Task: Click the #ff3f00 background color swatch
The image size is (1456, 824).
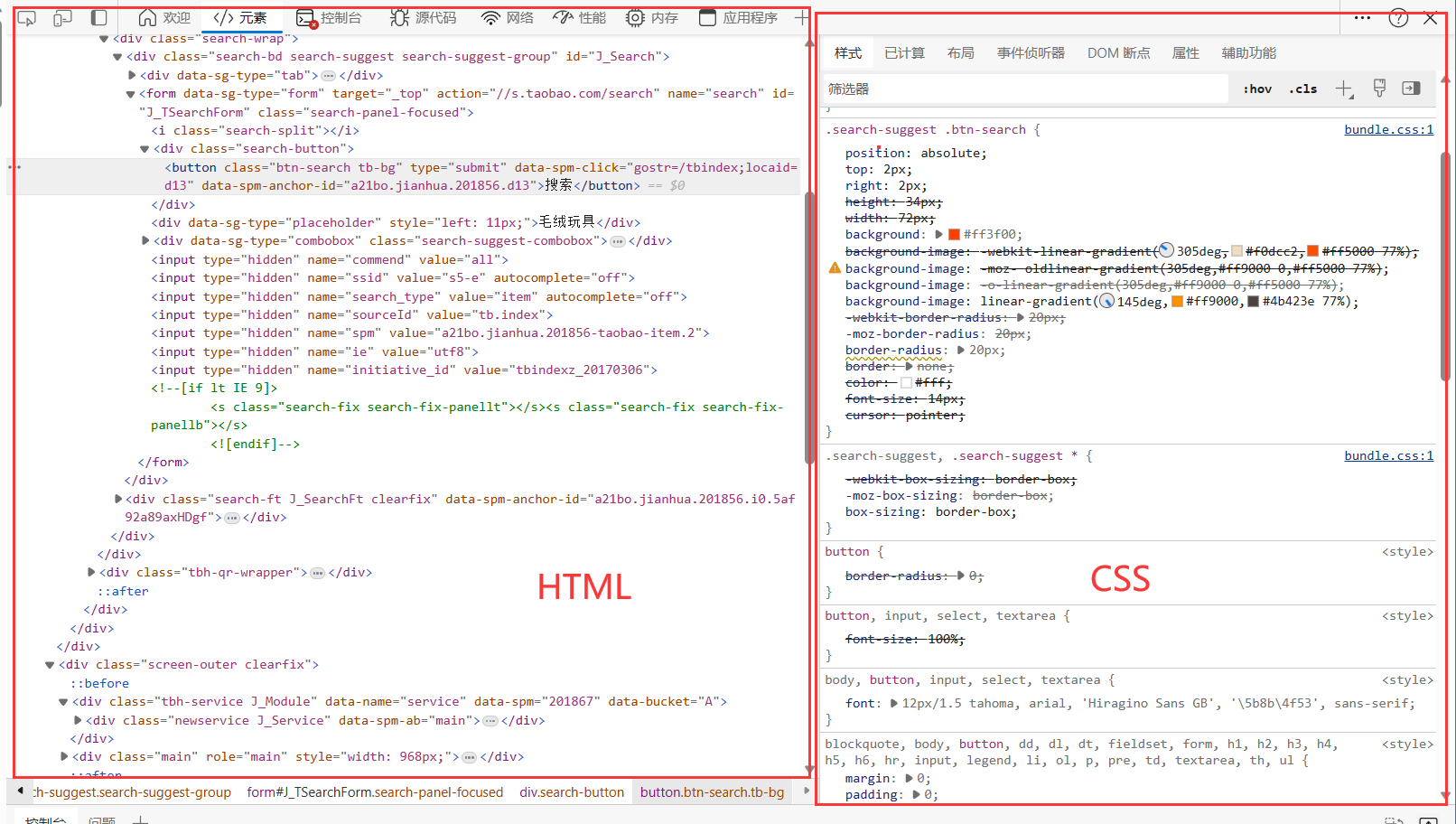Action: pyautogui.click(x=954, y=235)
